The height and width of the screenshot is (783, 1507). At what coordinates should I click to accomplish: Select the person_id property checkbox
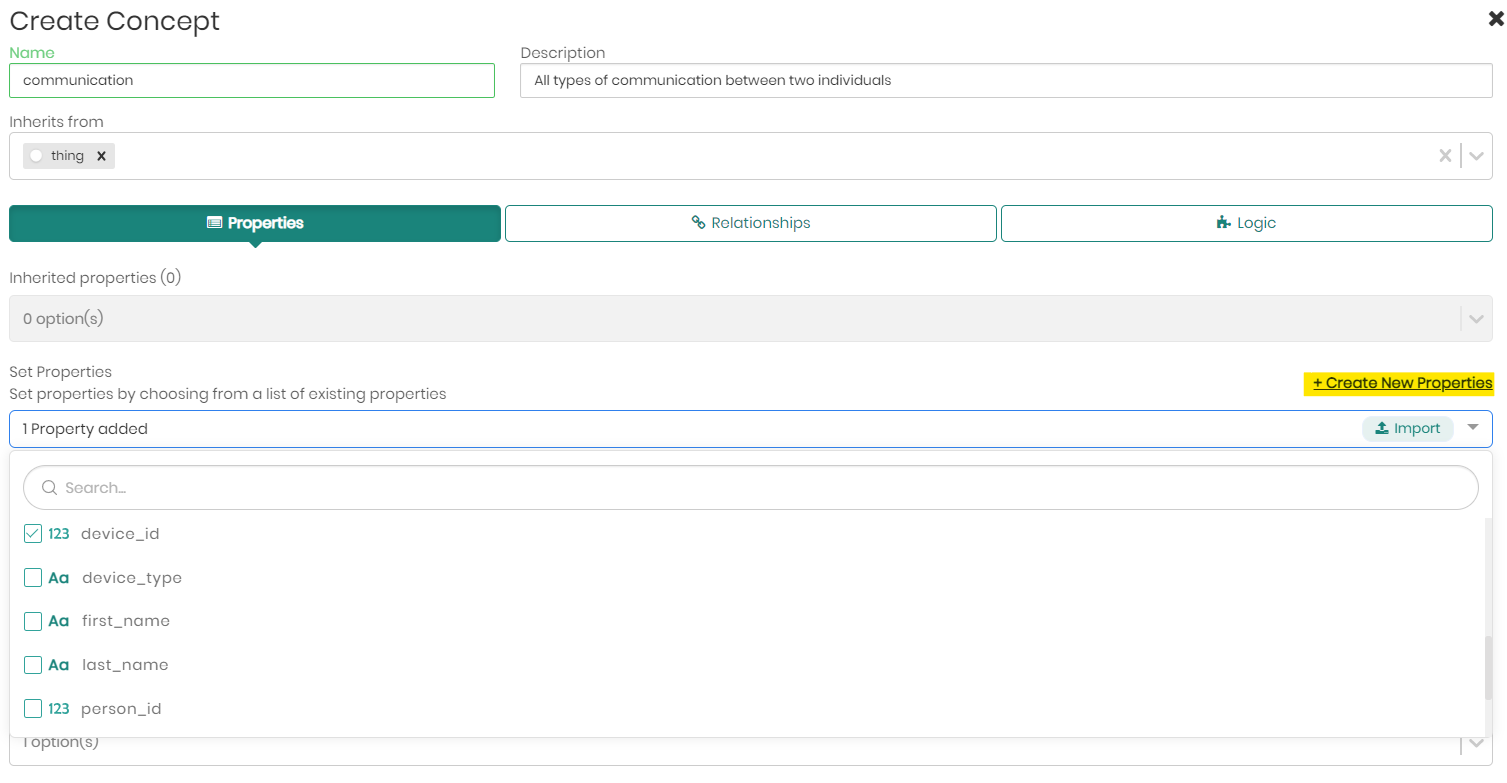click(33, 709)
